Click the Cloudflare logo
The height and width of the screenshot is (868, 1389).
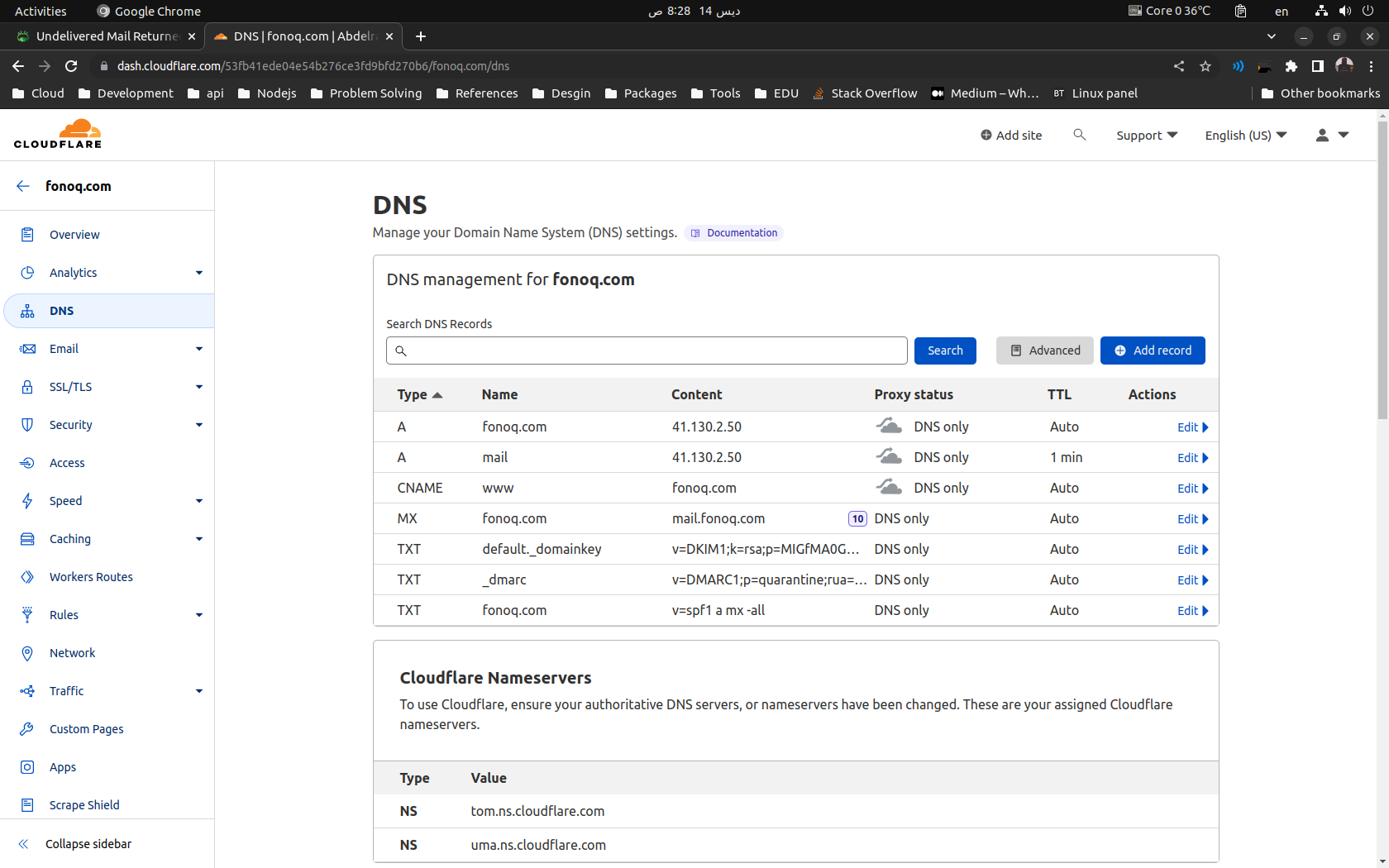coord(58,134)
